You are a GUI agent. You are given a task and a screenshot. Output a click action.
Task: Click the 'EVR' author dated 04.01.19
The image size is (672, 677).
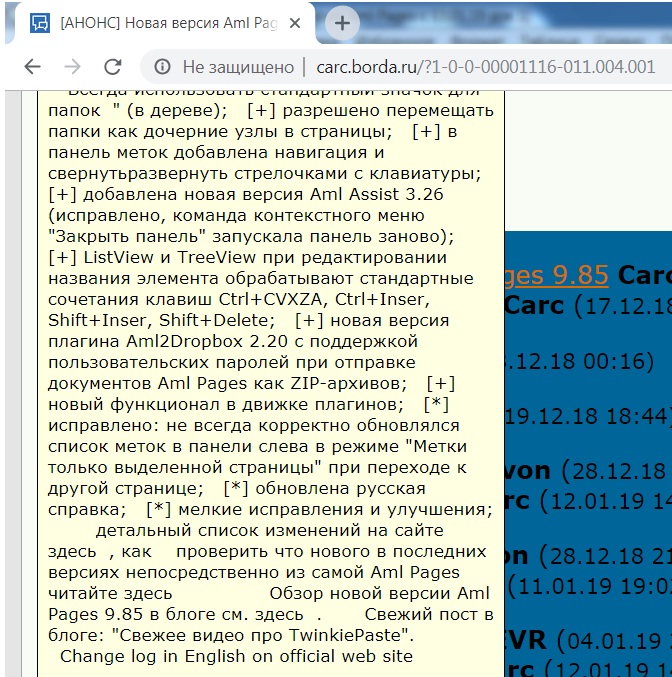525,640
